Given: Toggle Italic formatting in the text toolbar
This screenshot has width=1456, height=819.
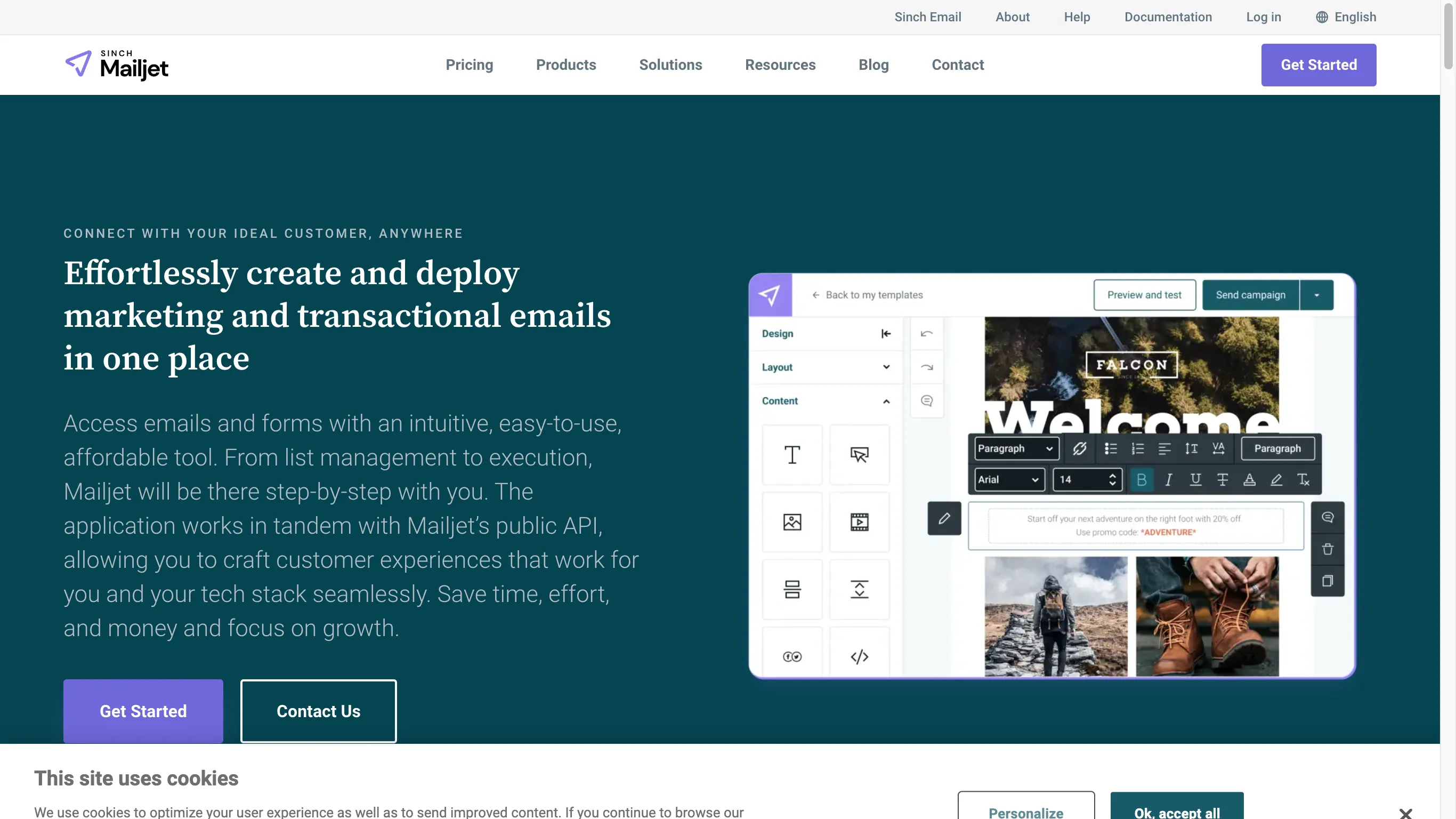Looking at the screenshot, I should [1168, 480].
